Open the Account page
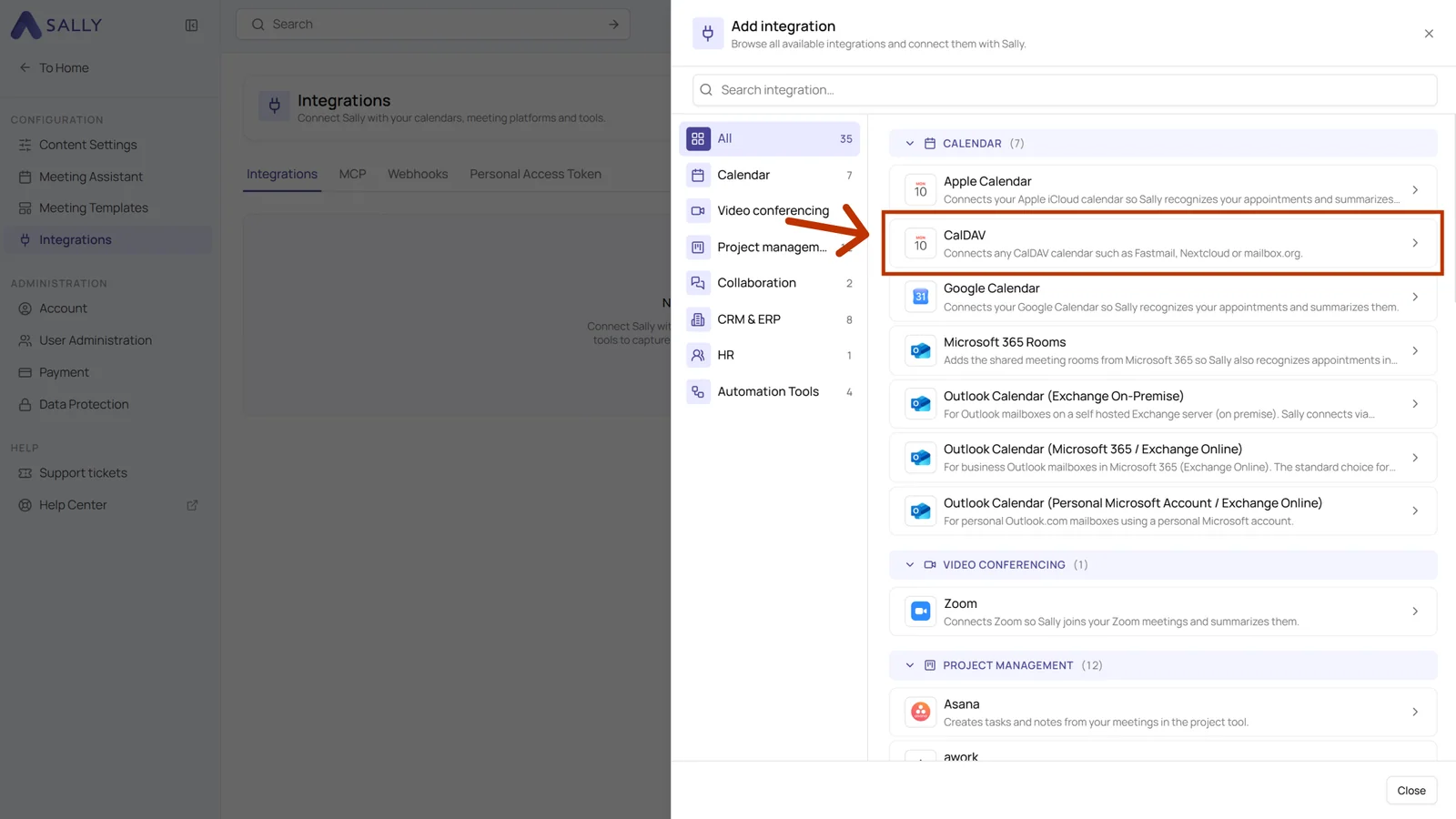The height and width of the screenshot is (819, 1456). [109, 308]
